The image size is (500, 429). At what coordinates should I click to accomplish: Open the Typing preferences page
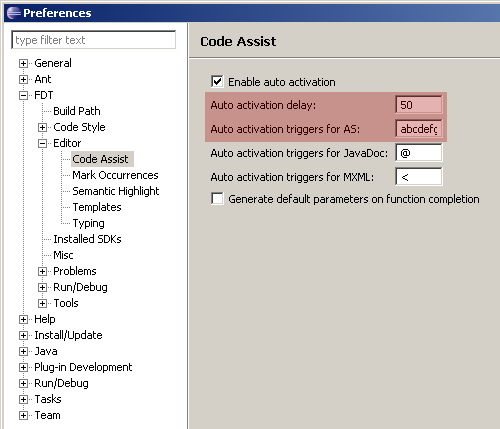coord(88,223)
